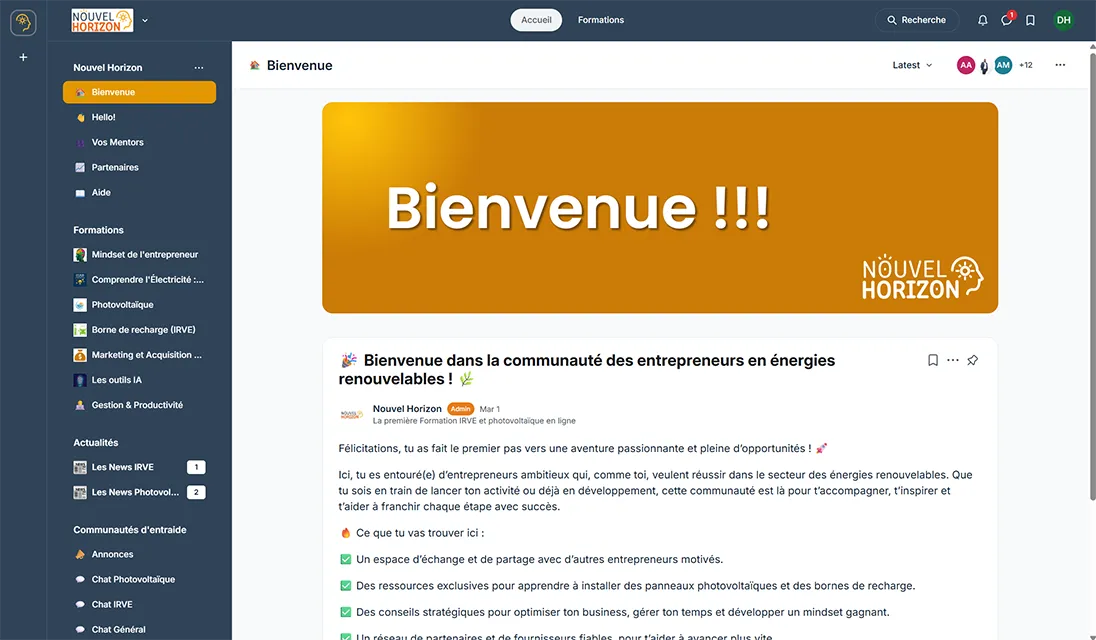Open Mindset de l'entrepreneur course
The height and width of the screenshot is (640, 1096).
coord(139,255)
